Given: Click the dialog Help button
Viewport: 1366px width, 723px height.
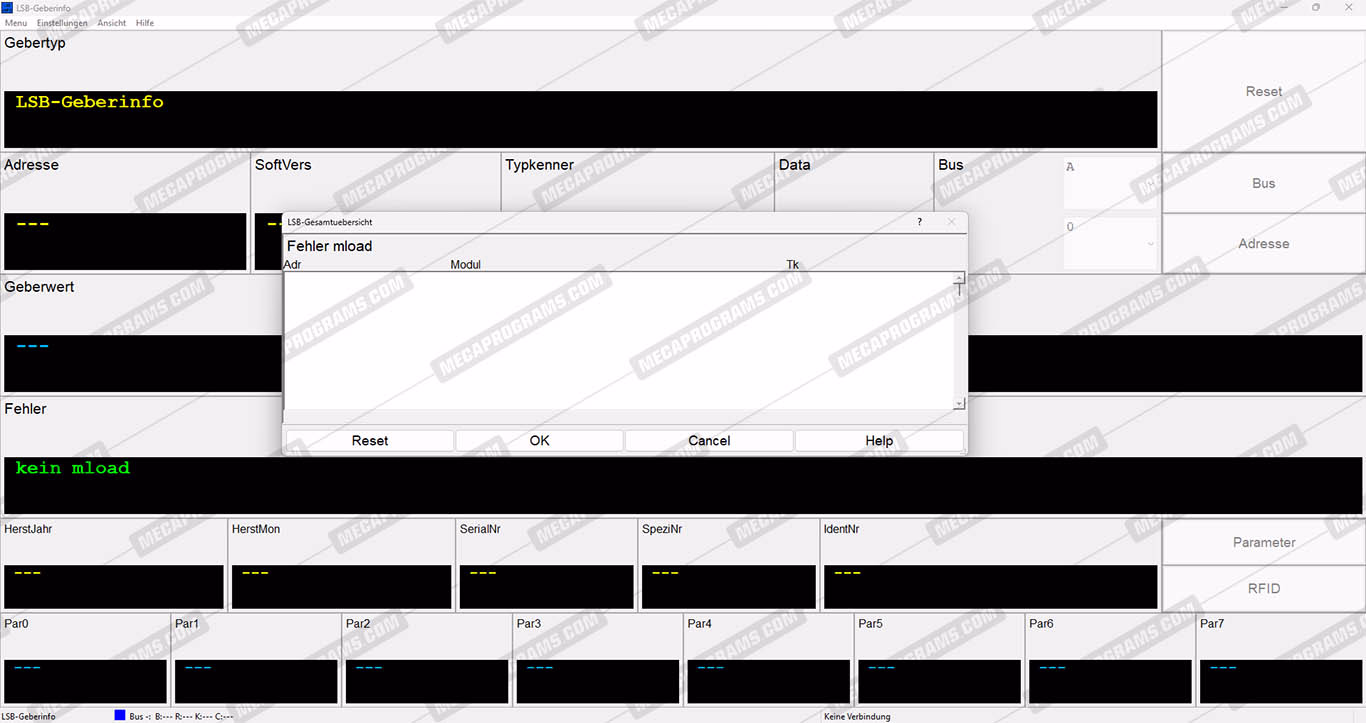Looking at the screenshot, I should pos(879,441).
